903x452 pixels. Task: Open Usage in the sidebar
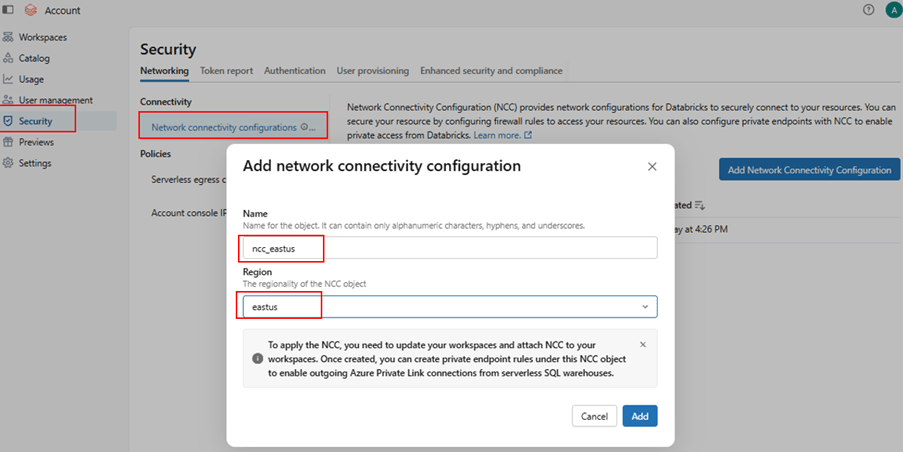31,79
